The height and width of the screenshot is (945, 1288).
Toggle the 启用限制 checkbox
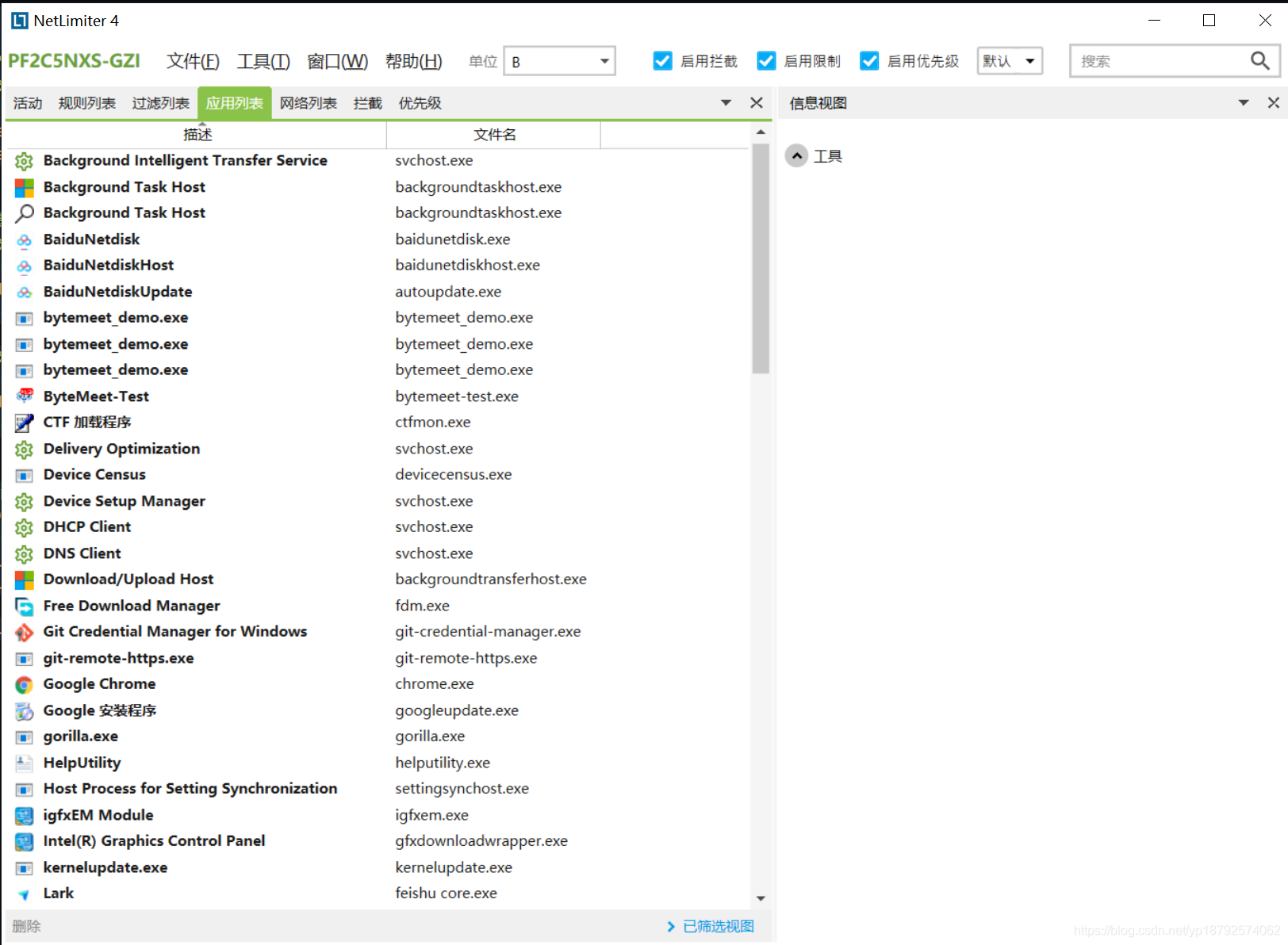click(766, 61)
